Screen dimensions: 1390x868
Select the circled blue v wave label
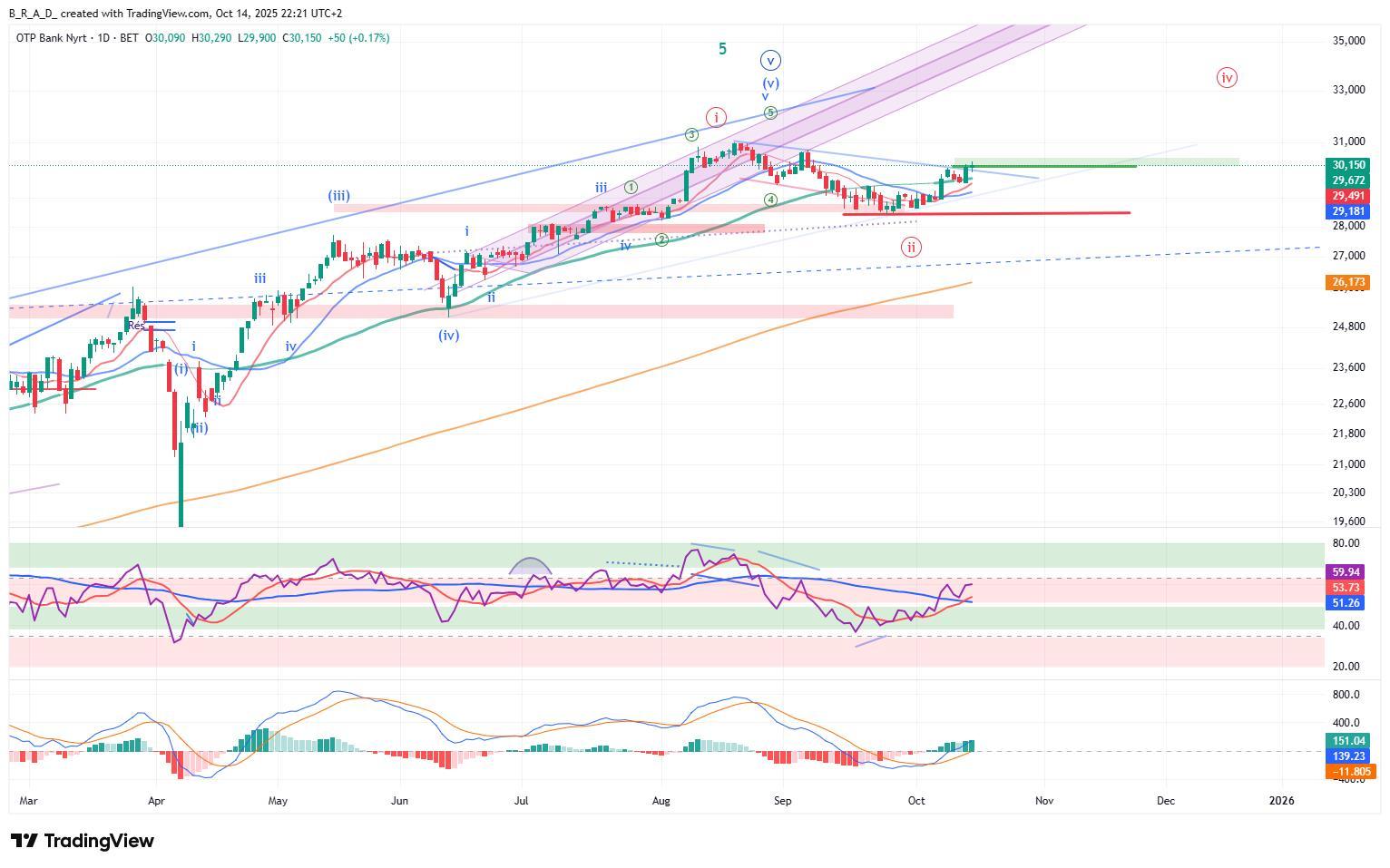point(770,61)
